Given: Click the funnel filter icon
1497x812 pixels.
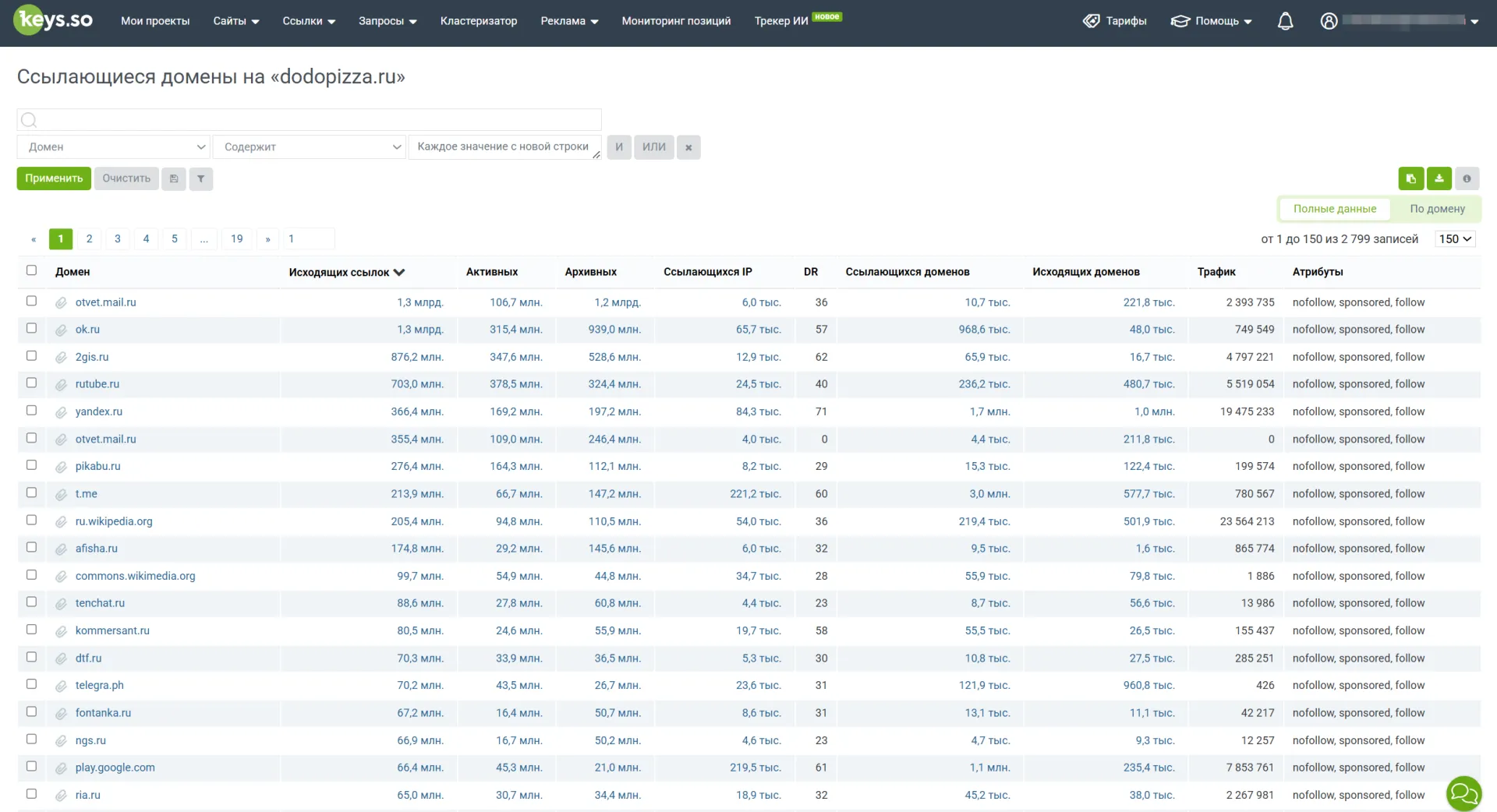Looking at the screenshot, I should (201, 178).
